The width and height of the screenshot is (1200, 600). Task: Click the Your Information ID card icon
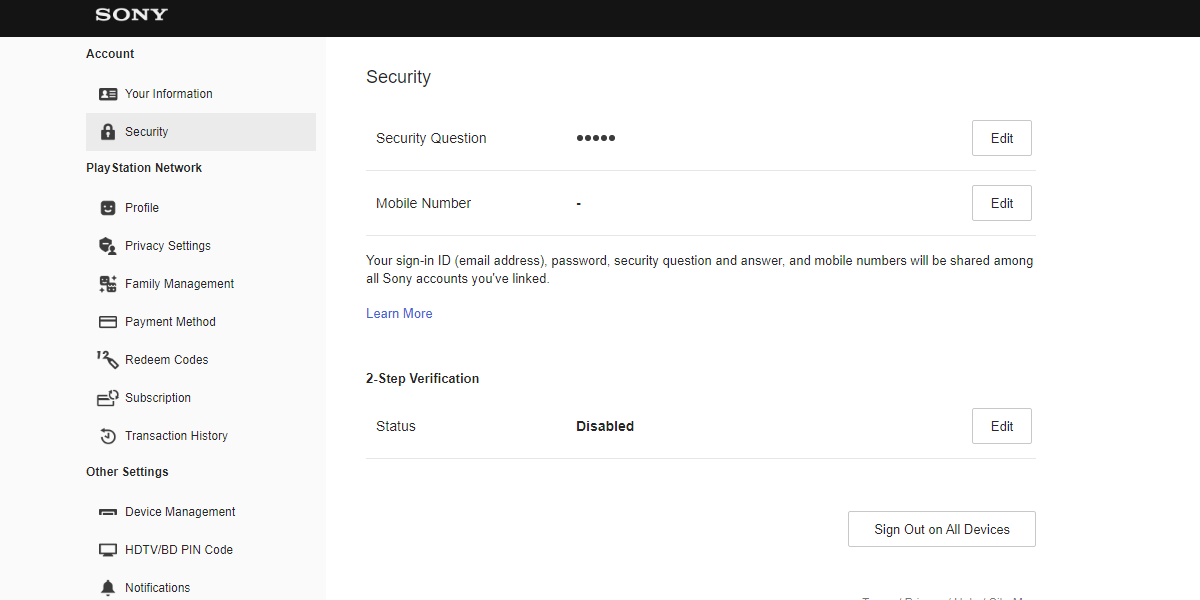(x=108, y=94)
